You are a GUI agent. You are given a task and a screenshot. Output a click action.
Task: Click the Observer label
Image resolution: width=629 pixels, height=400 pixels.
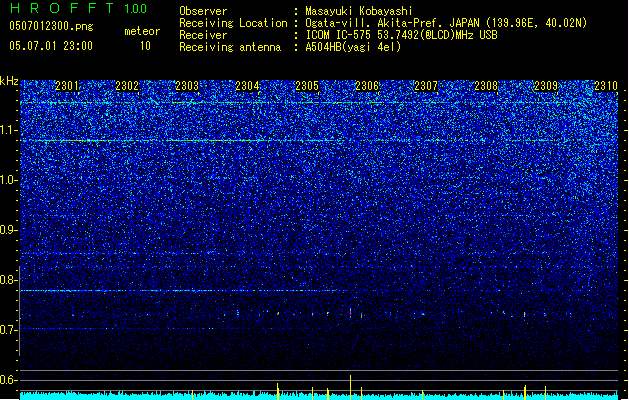[203, 11]
